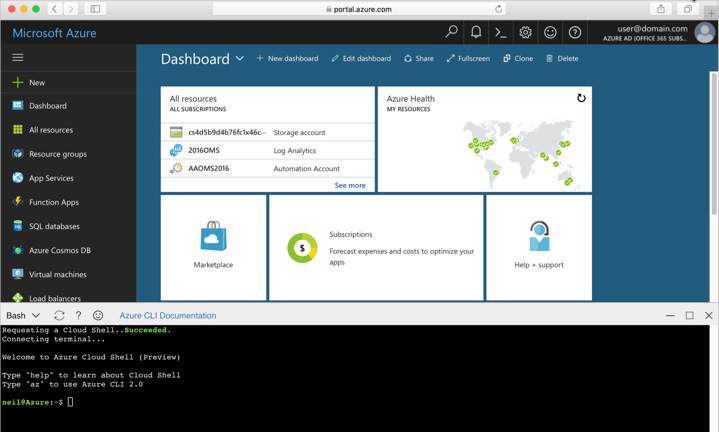This screenshot has width=719, height=432.
Task: Click the Marketplace shopping bag icon
Action: [213, 237]
